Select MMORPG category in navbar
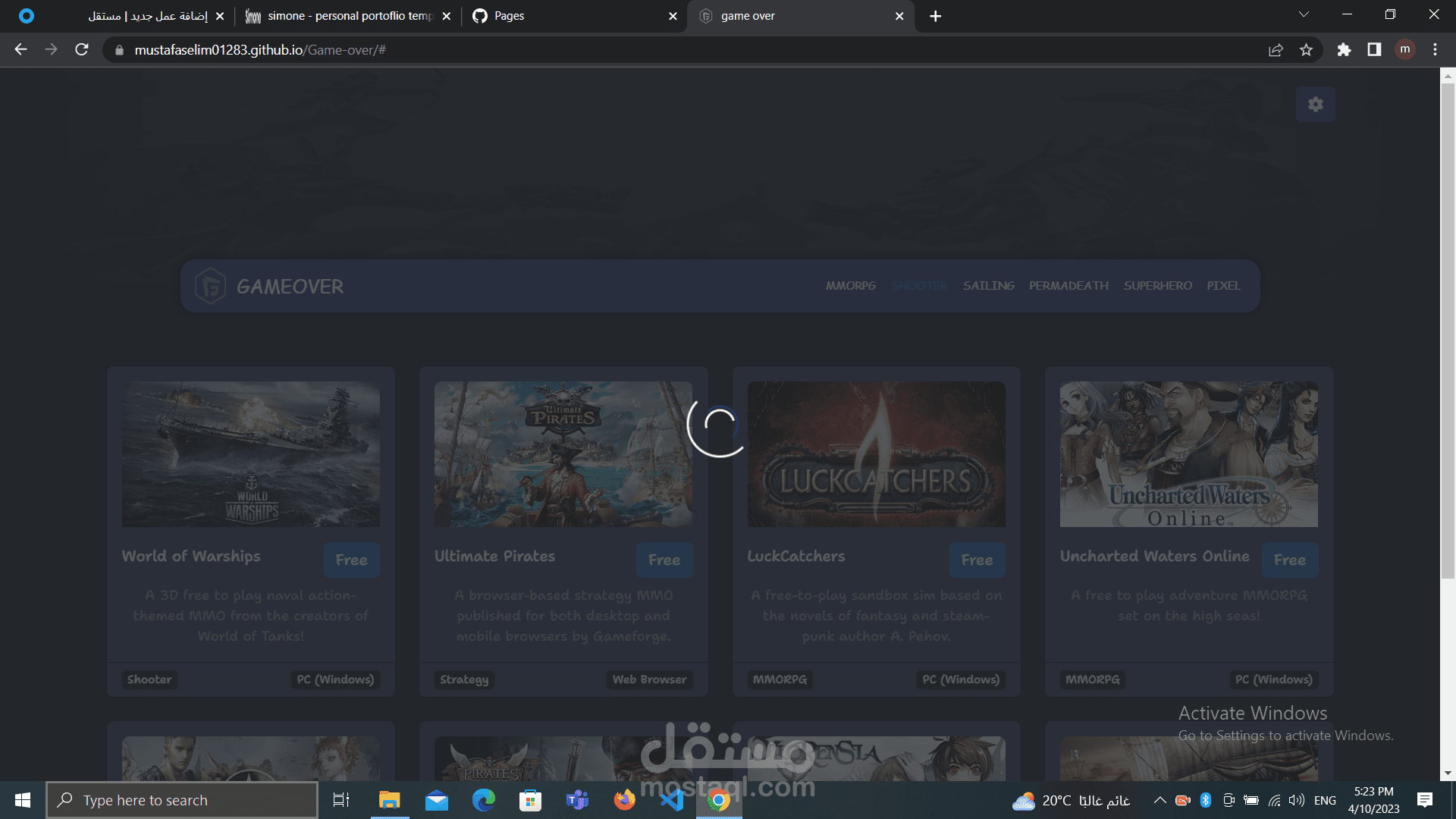Screen dimensions: 1456x819 (x=850, y=286)
